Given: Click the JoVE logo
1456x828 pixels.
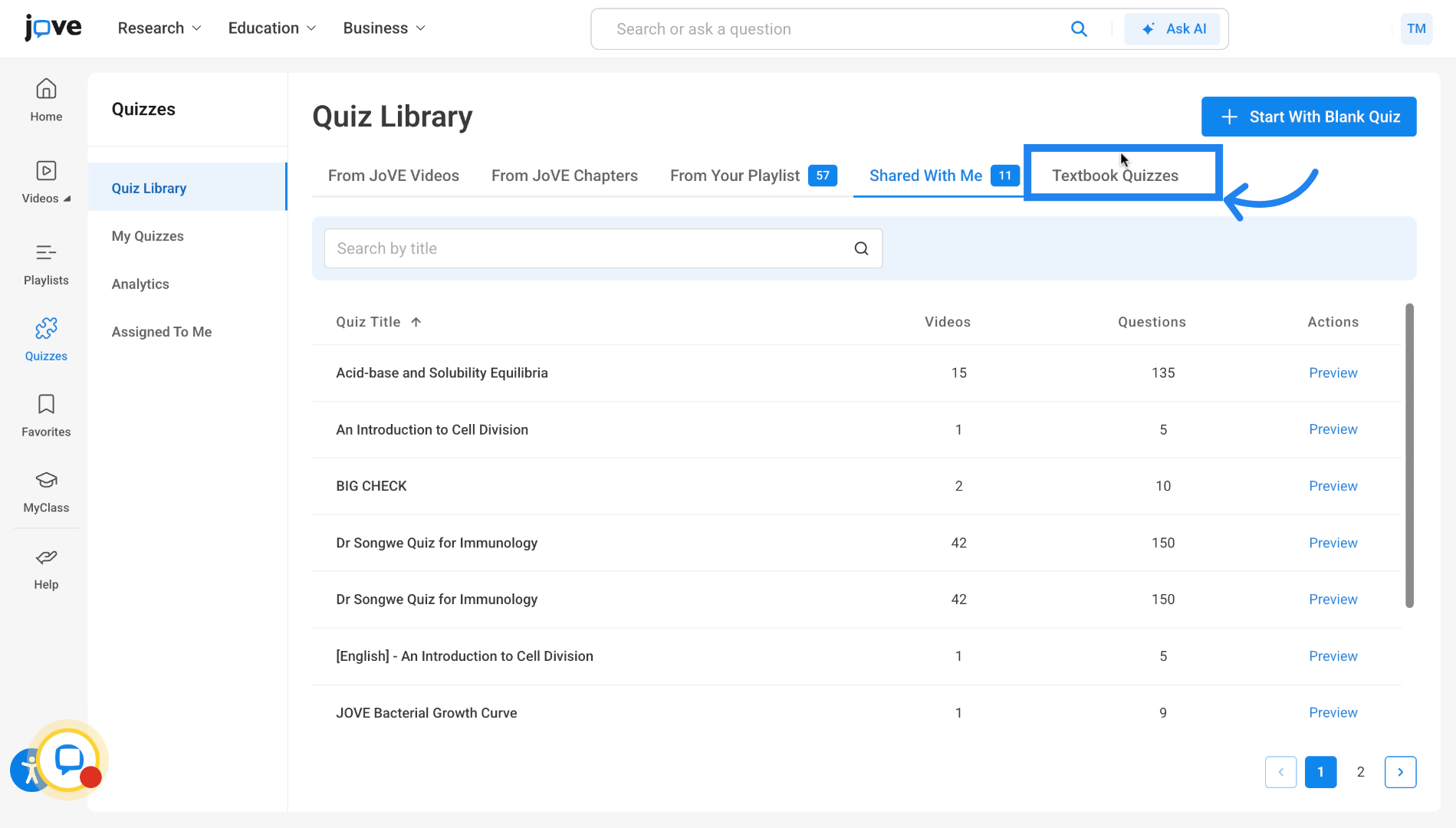Looking at the screenshot, I should pos(53,28).
